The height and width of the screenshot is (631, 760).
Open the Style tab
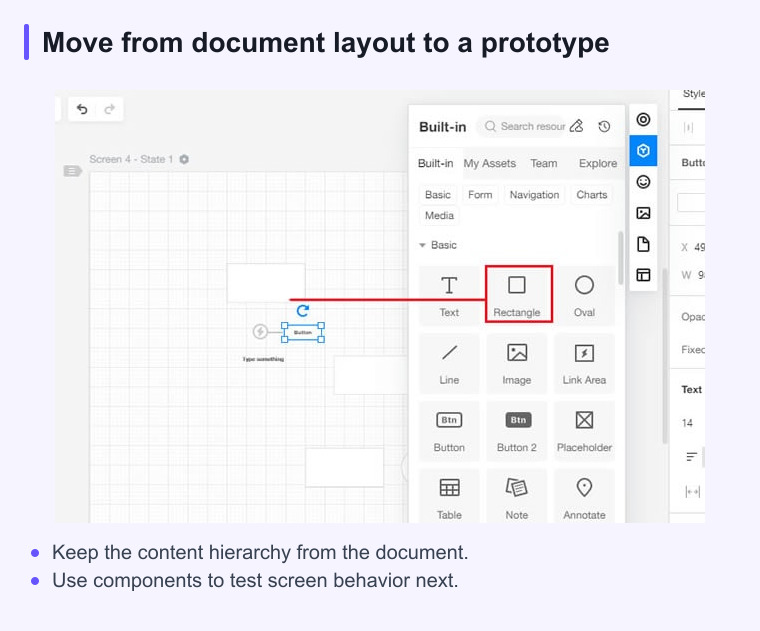point(693,94)
